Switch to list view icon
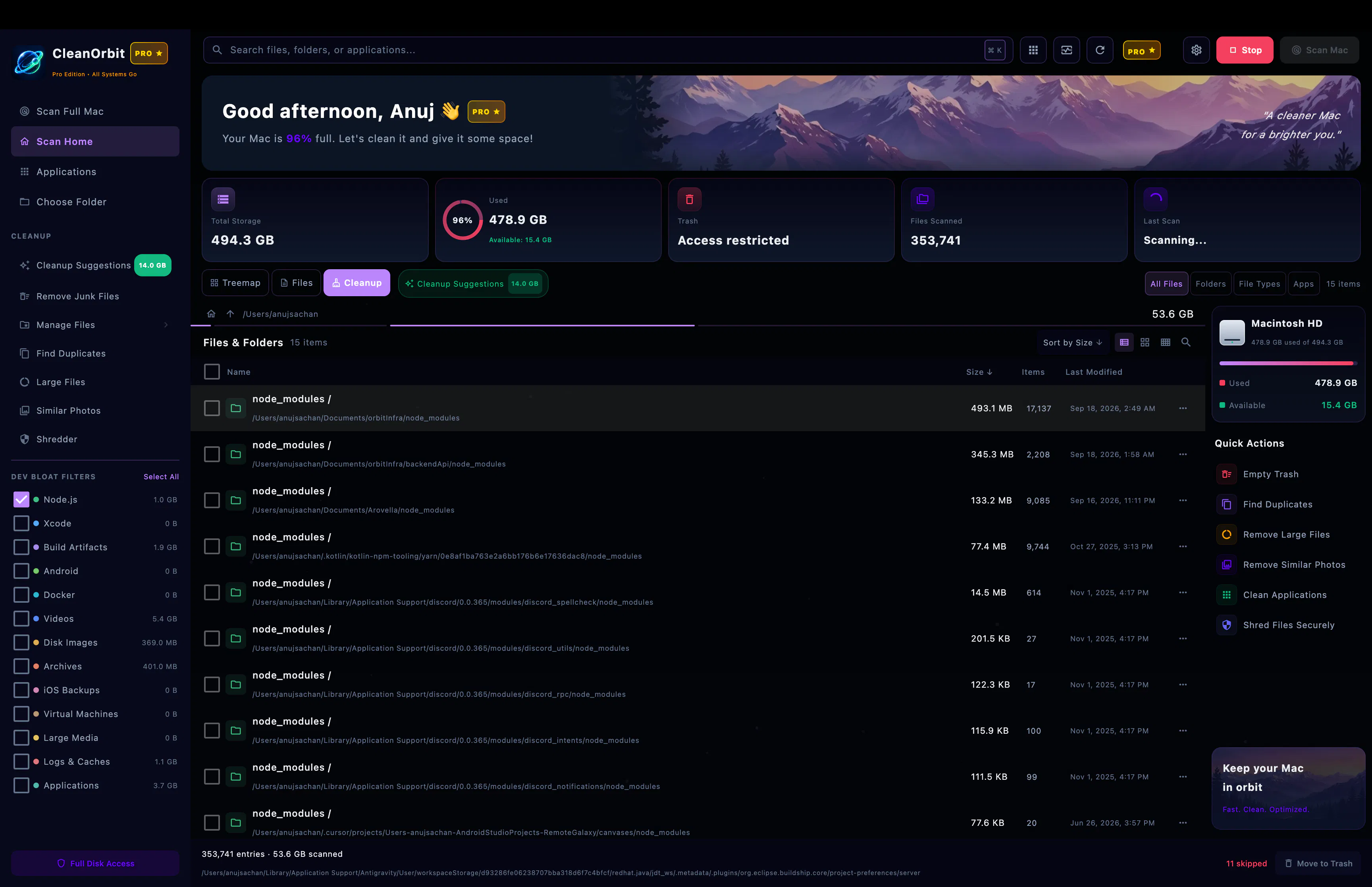The width and height of the screenshot is (1372, 887). coord(1124,342)
